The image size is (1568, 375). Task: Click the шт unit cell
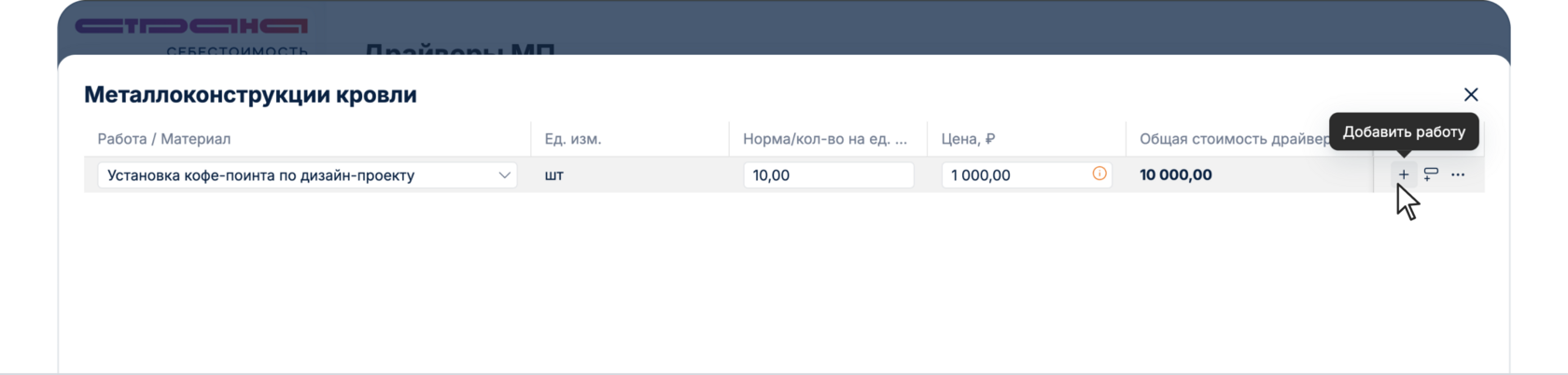click(554, 175)
